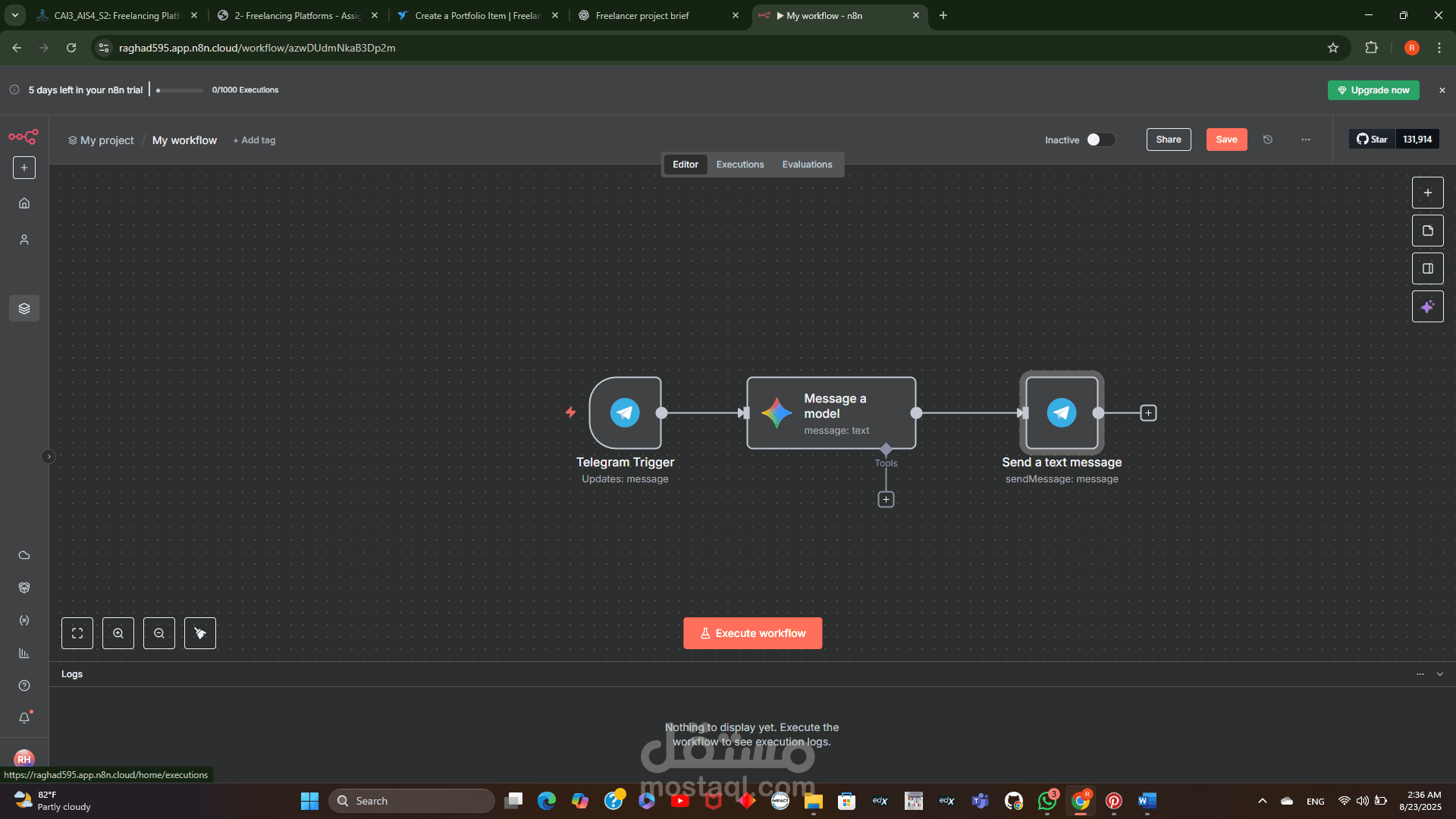Switch to the Freelancer project brief browser tab
Screen dimensions: 1456x819
coord(659,15)
